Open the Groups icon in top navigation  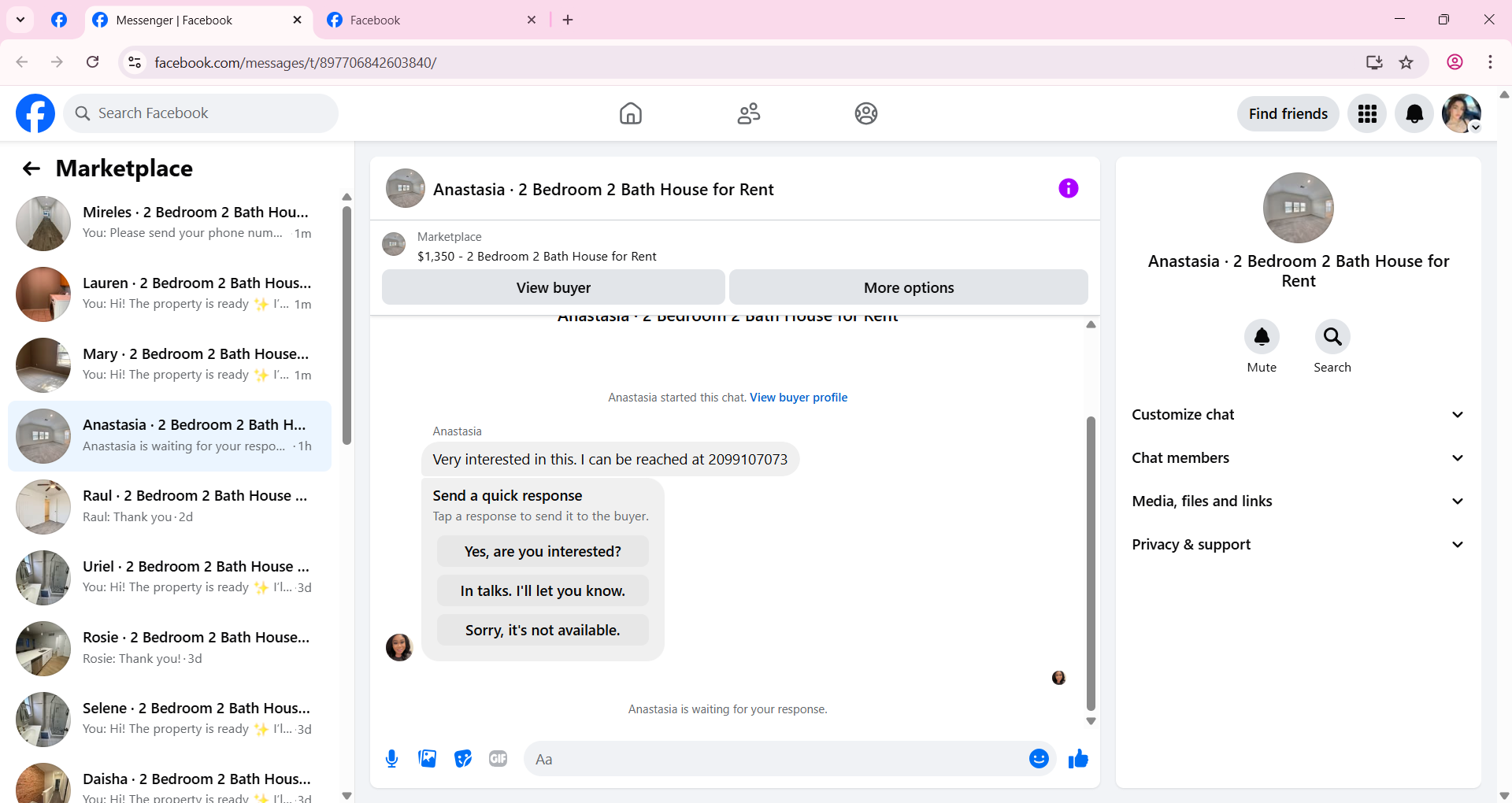[866, 113]
